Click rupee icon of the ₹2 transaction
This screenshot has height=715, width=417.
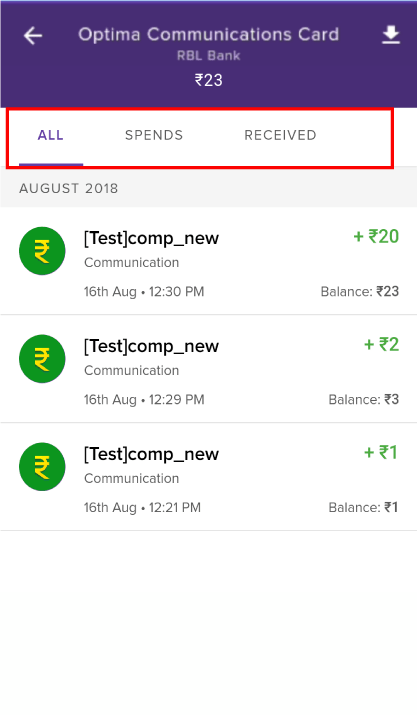click(x=42, y=359)
